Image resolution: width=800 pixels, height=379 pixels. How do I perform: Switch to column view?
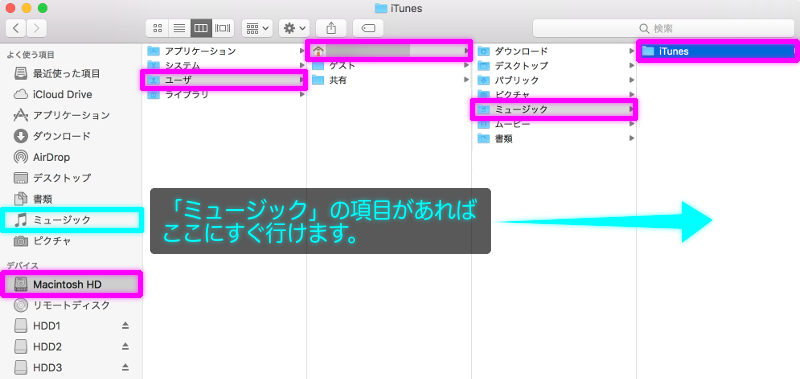[201, 28]
